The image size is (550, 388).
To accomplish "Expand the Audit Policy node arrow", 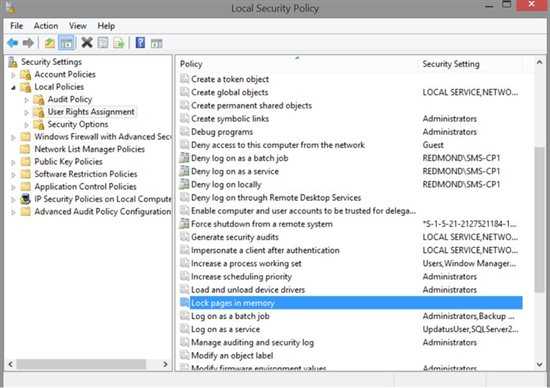I will coord(27,100).
